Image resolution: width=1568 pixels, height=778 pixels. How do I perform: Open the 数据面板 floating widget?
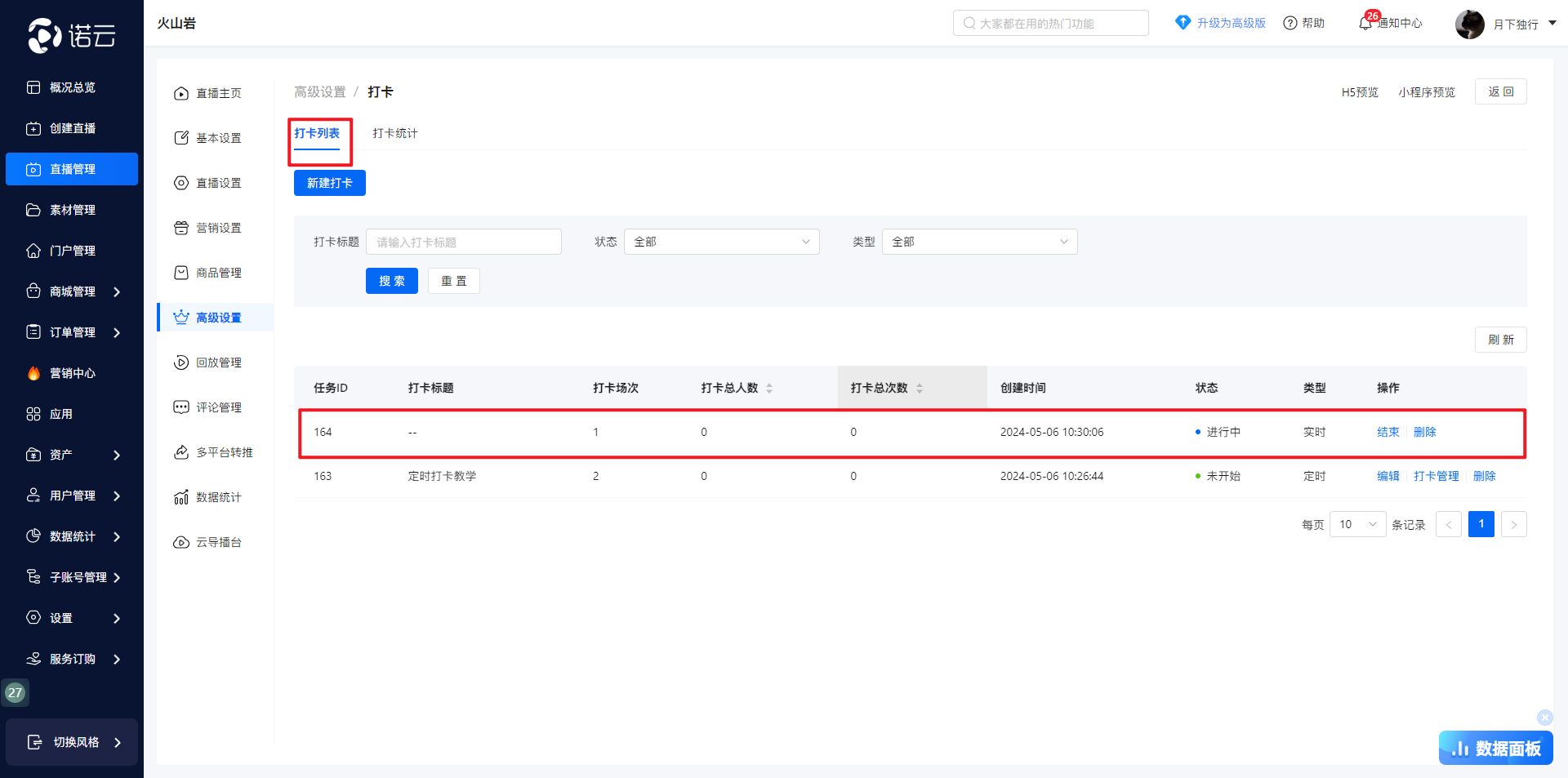coord(1495,748)
